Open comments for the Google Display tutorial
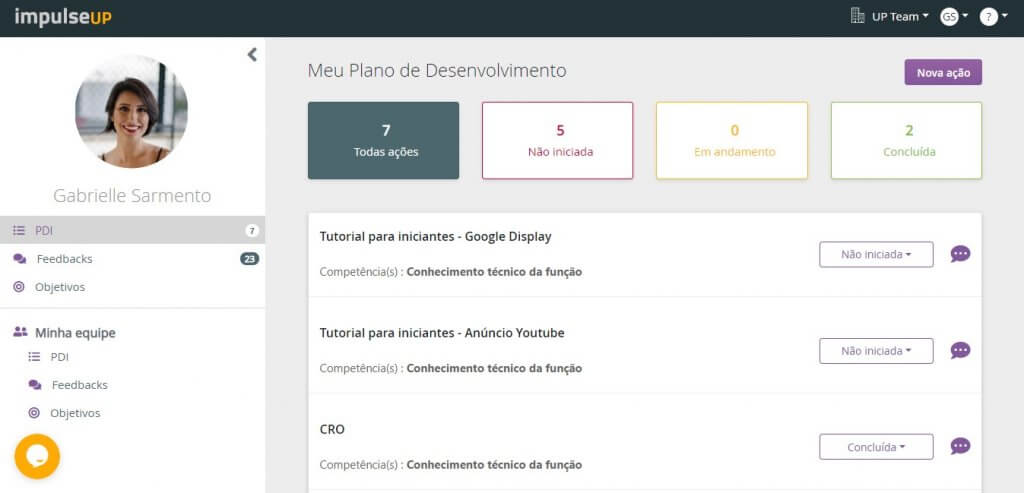 [x=960, y=254]
